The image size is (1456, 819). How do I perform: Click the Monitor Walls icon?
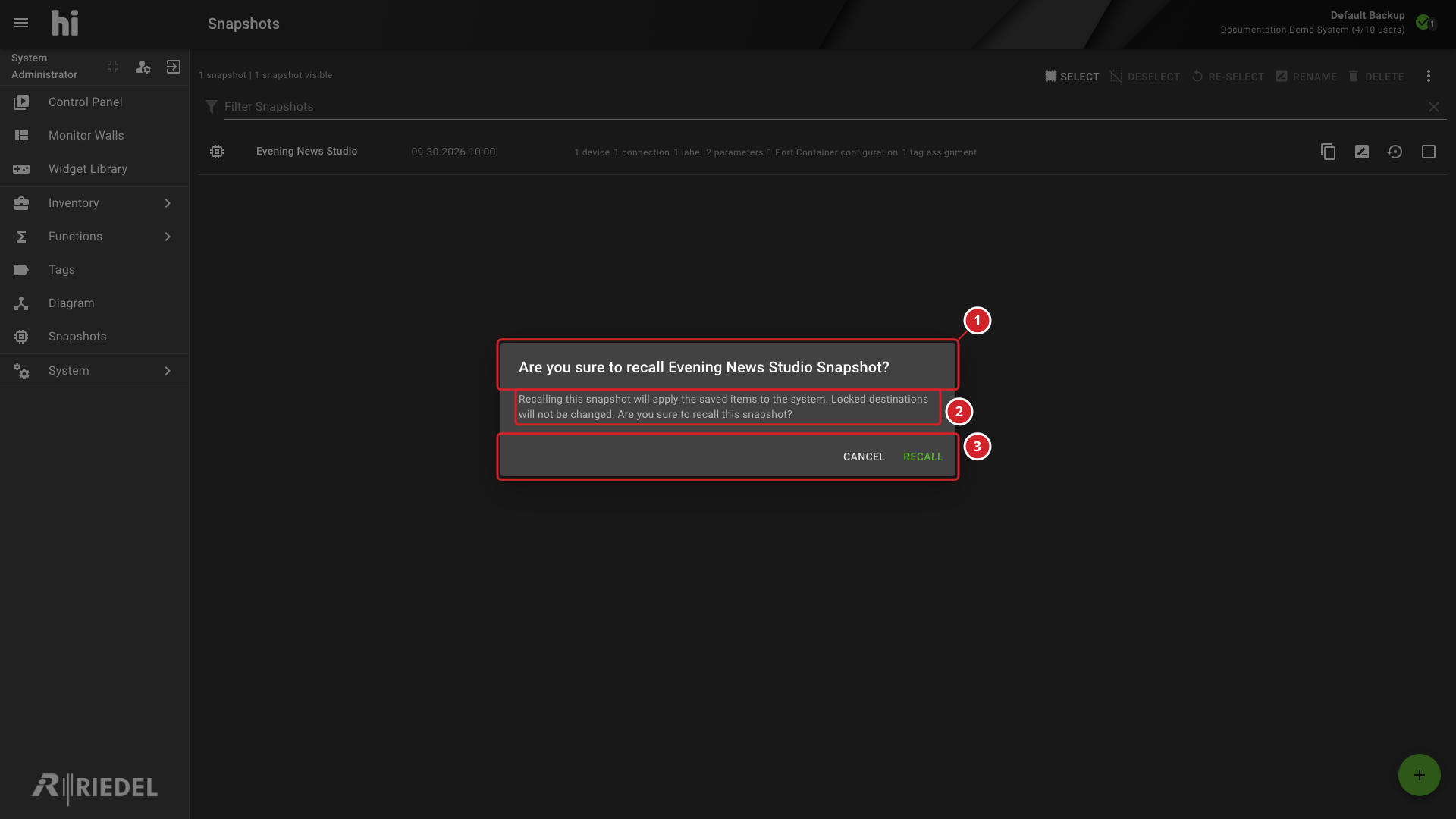pos(21,136)
